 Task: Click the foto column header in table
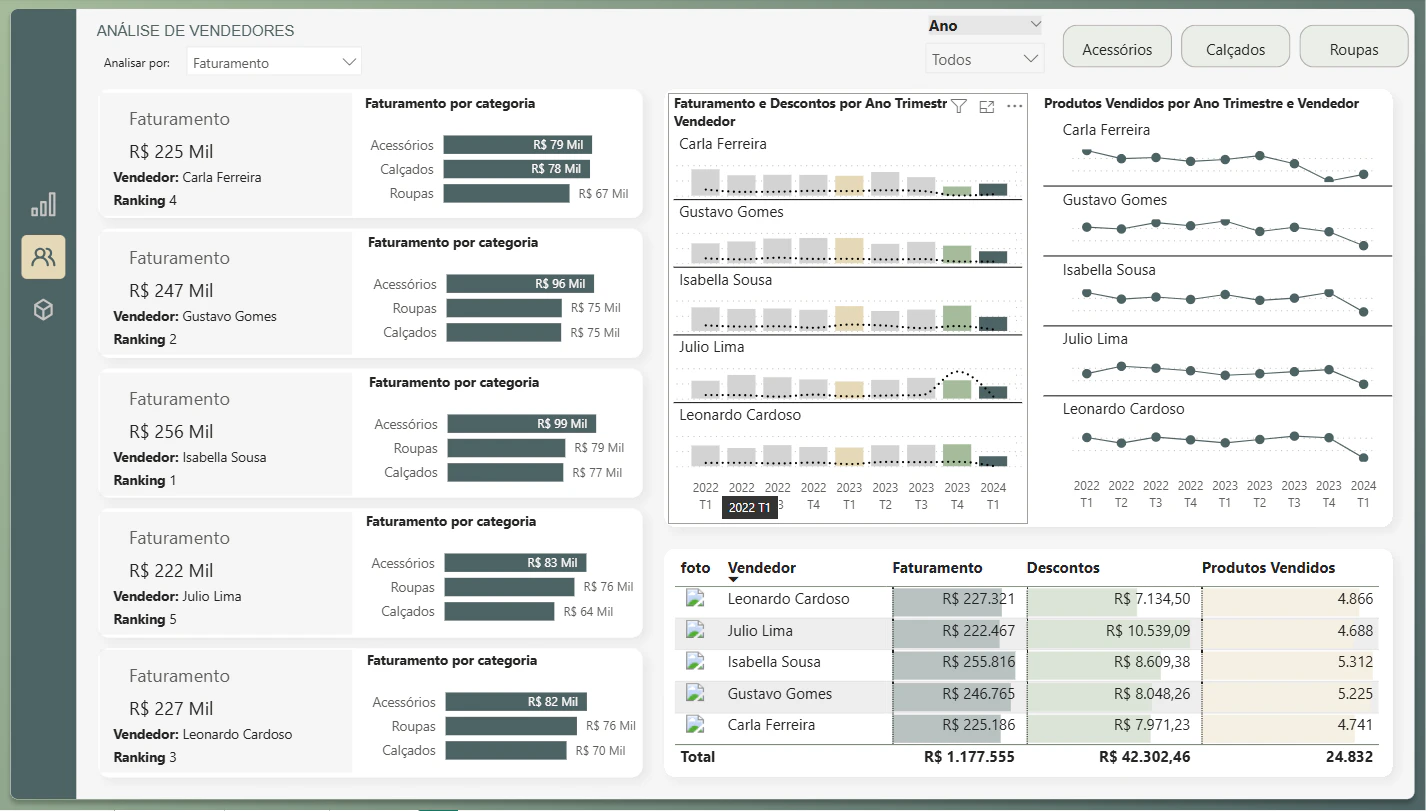click(695, 568)
